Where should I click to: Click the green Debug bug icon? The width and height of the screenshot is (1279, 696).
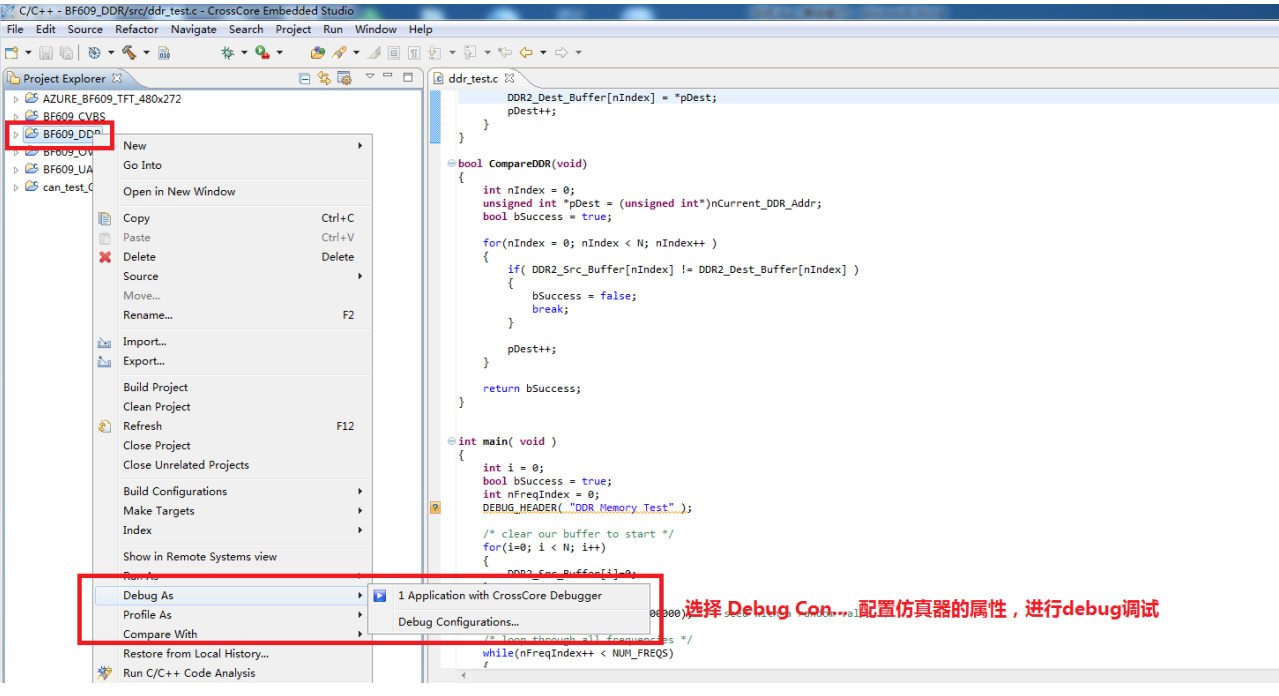point(228,52)
